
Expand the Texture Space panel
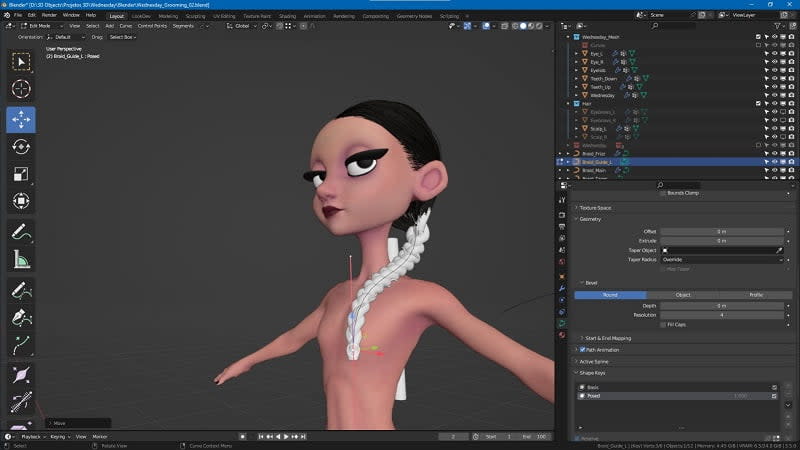[595, 208]
